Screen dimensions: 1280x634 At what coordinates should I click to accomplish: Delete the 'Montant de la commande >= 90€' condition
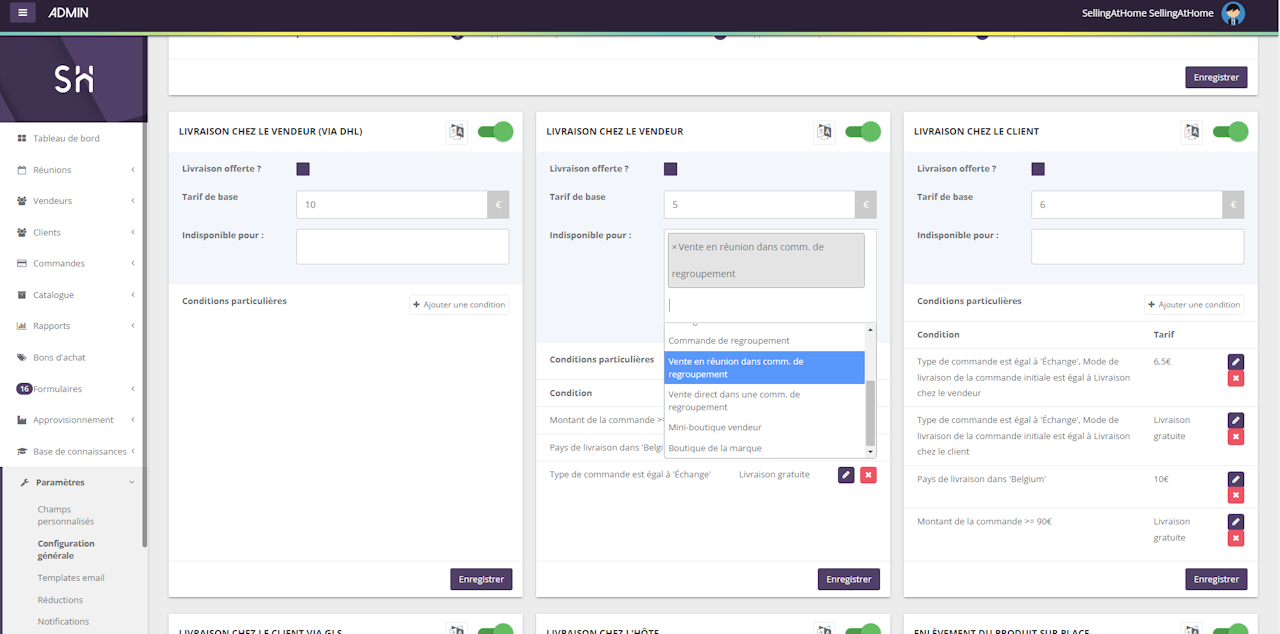click(x=1236, y=538)
